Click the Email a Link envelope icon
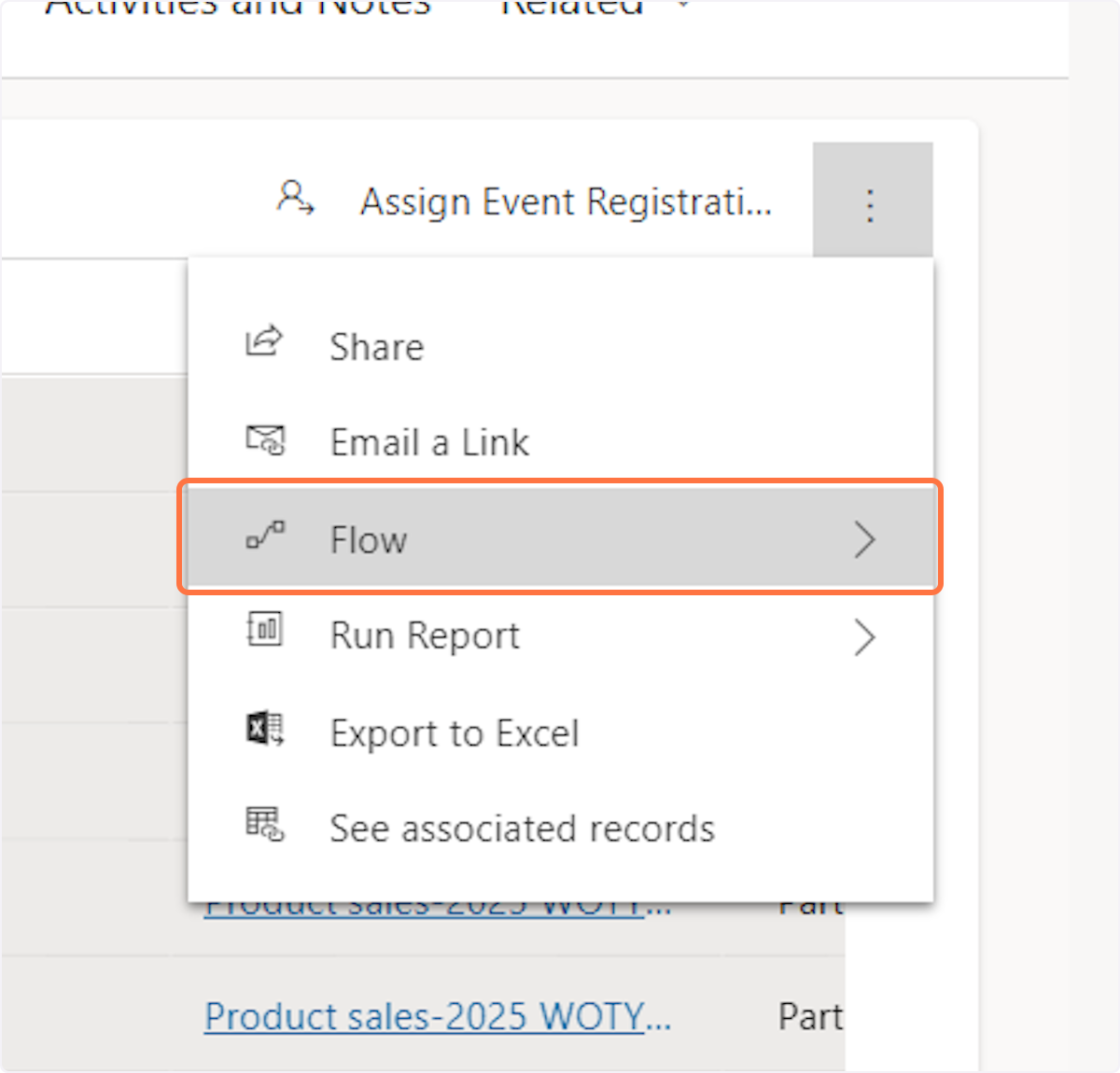 (265, 439)
